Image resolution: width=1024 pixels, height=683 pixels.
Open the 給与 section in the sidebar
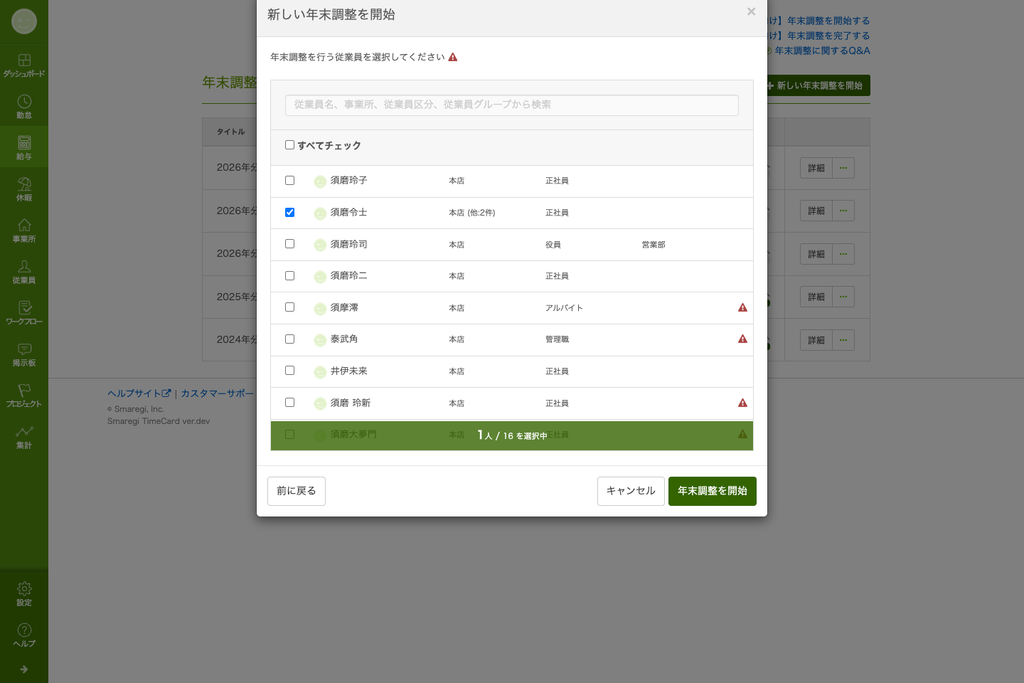tap(24, 148)
